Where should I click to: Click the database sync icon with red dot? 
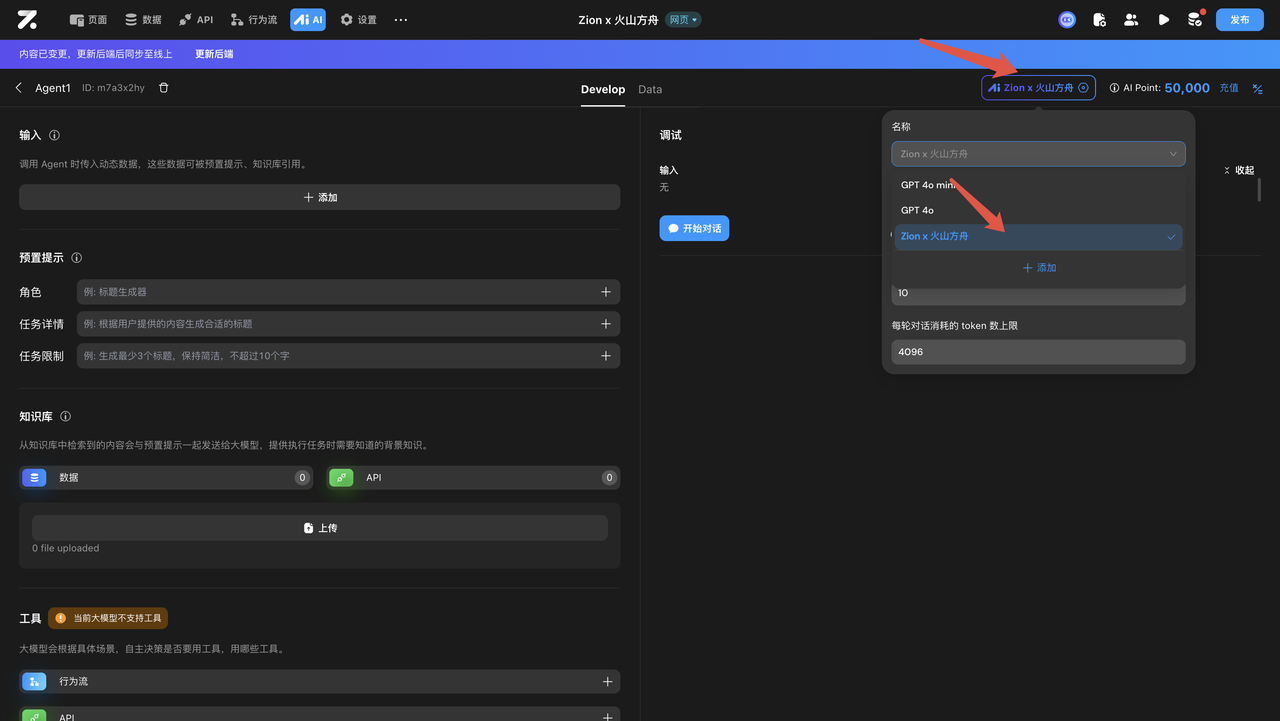click(1195, 19)
